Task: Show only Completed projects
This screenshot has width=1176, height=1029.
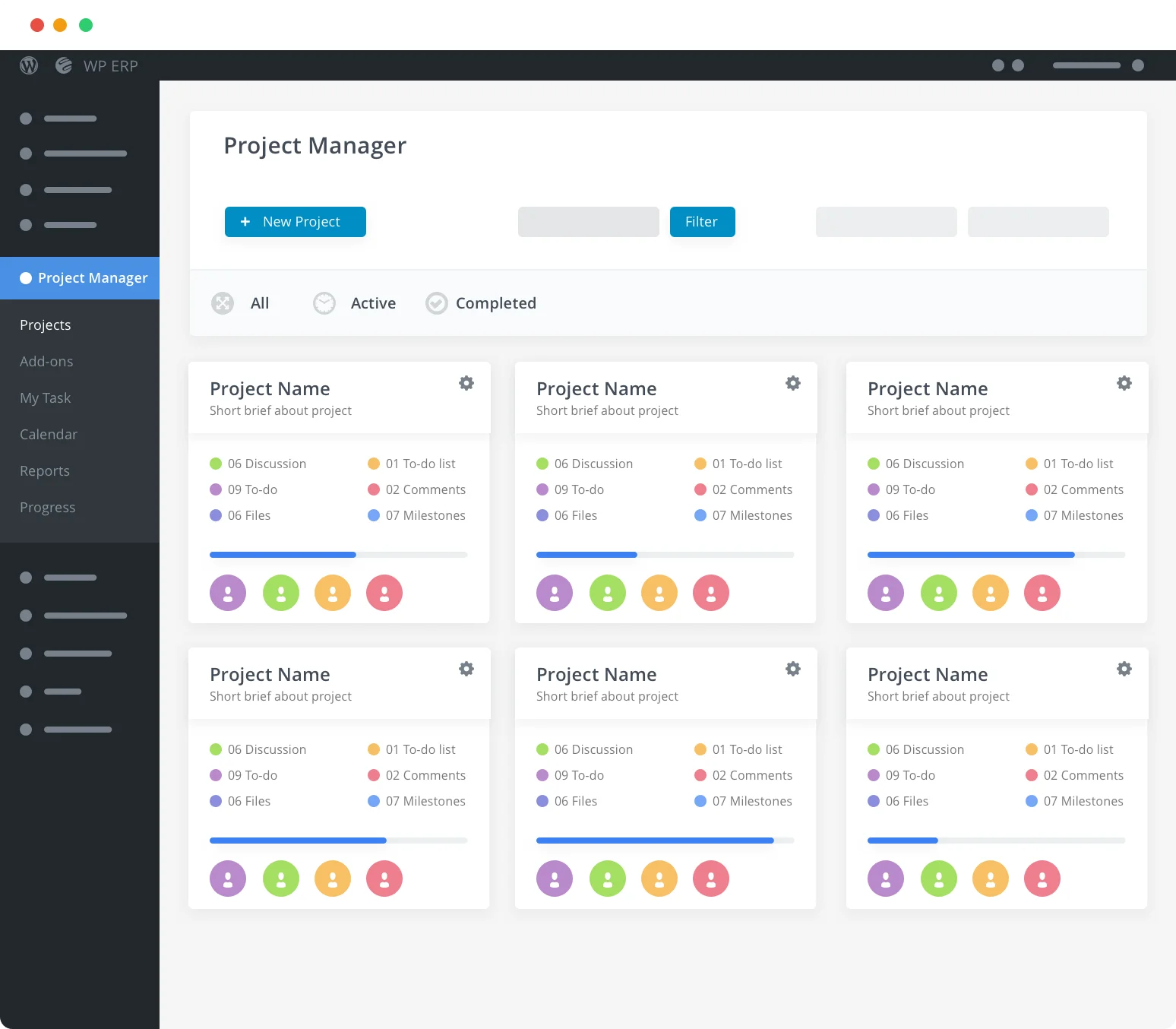Action: coord(481,303)
